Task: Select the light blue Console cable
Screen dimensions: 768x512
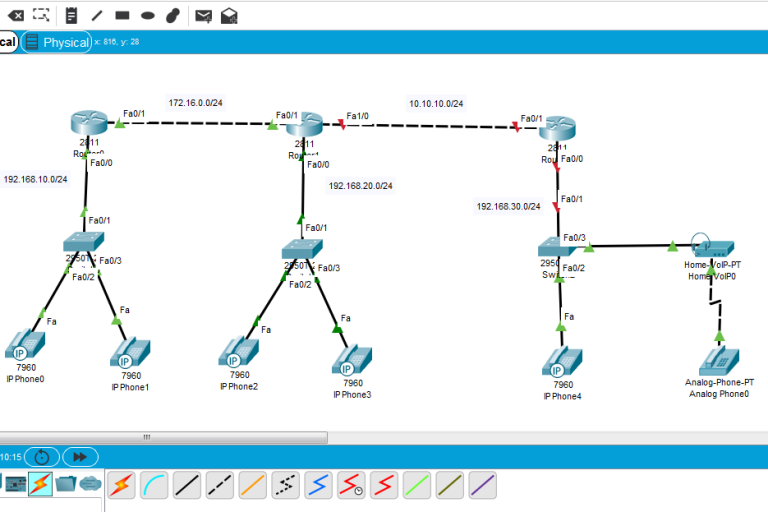Action: 154,485
